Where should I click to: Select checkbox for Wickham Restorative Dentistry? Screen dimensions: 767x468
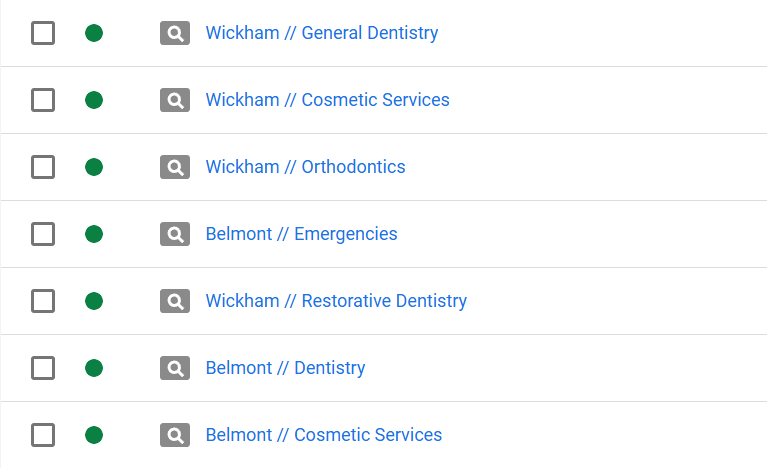[43, 301]
